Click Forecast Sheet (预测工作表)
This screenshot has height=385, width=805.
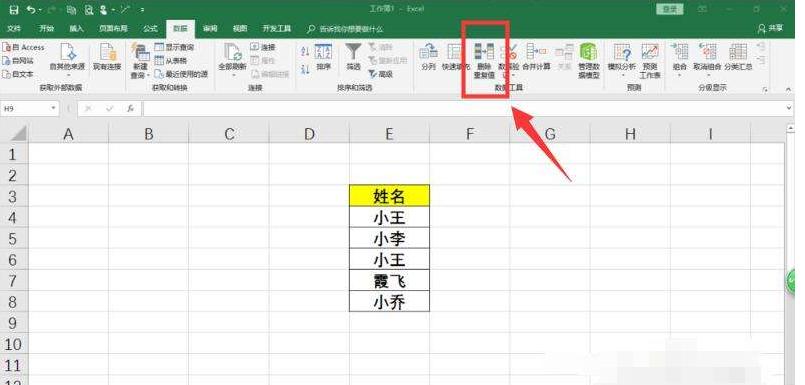(x=650, y=60)
